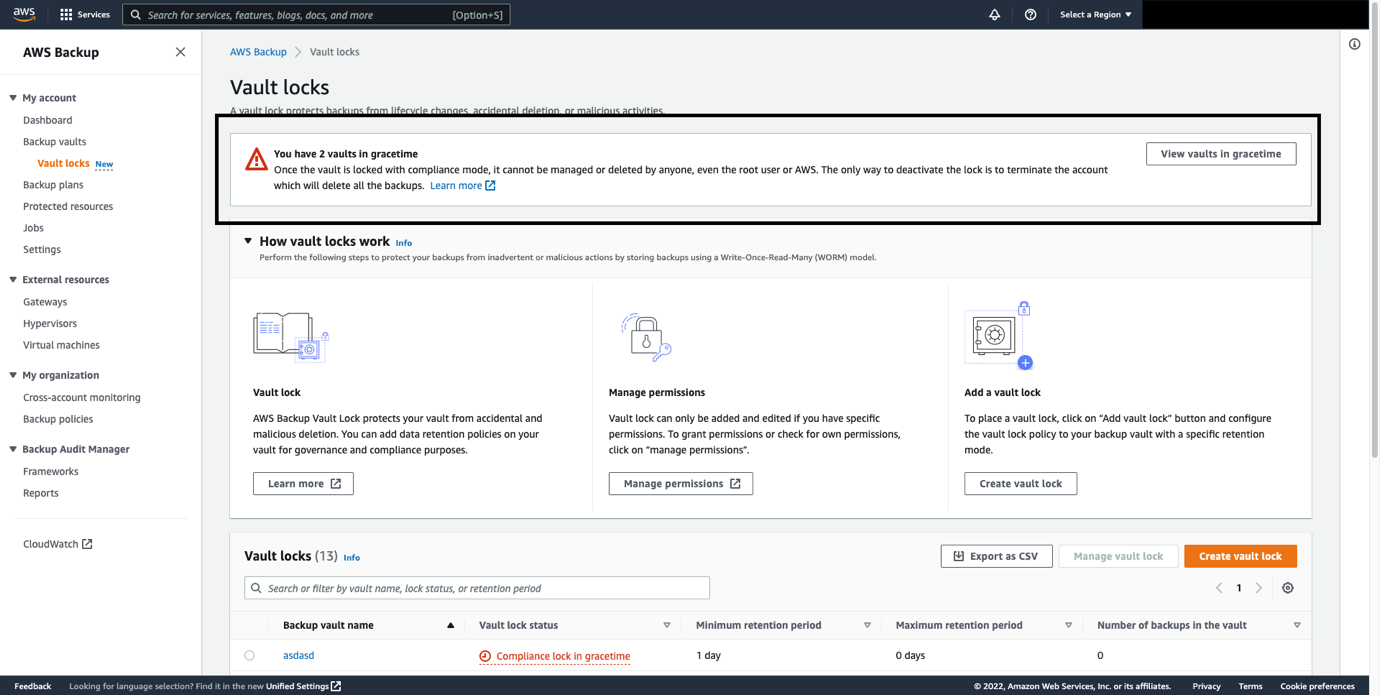Screen dimensions: 1380x695
Task: Open the notifications bell
Action: click(x=994, y=15)
